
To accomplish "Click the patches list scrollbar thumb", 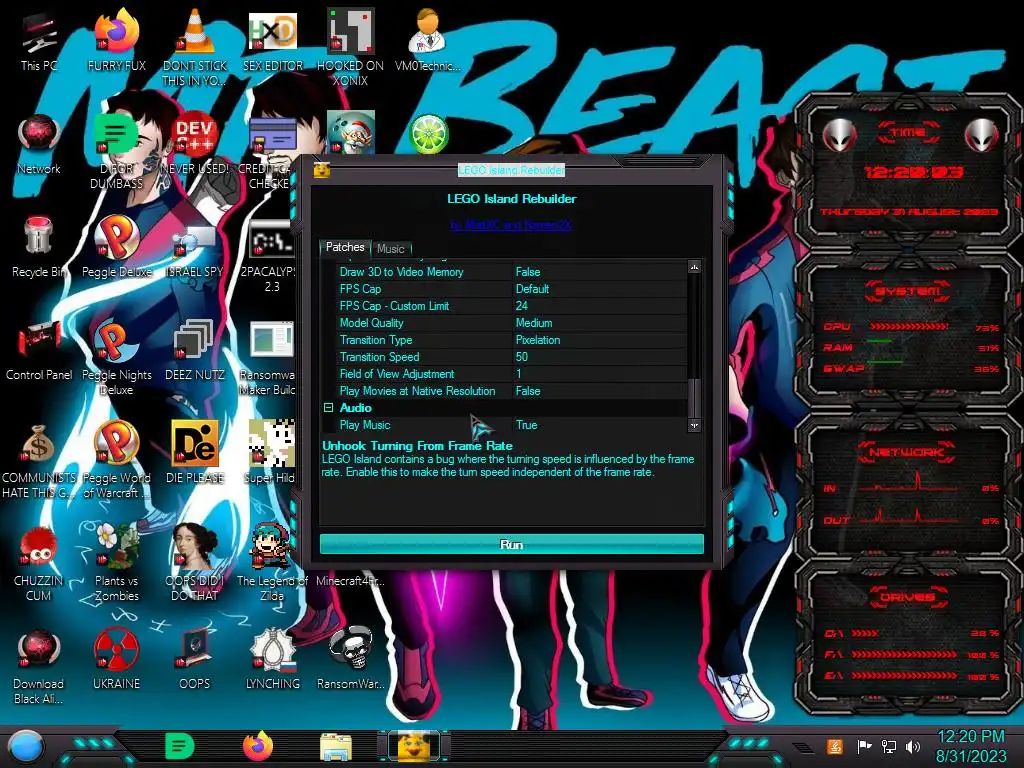I will (x=694, y=397).
